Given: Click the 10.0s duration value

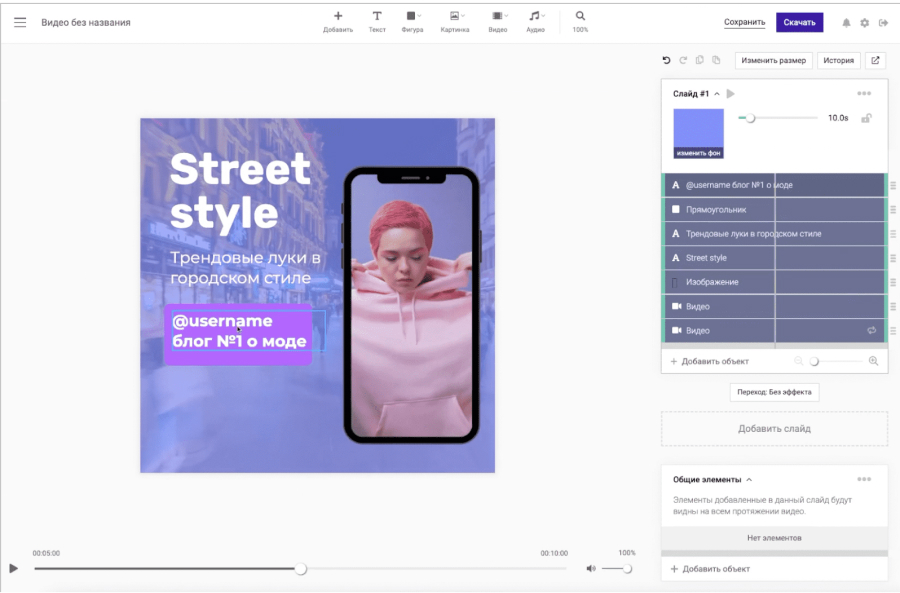Looking at the screenshot, I should tap(838, 118).
